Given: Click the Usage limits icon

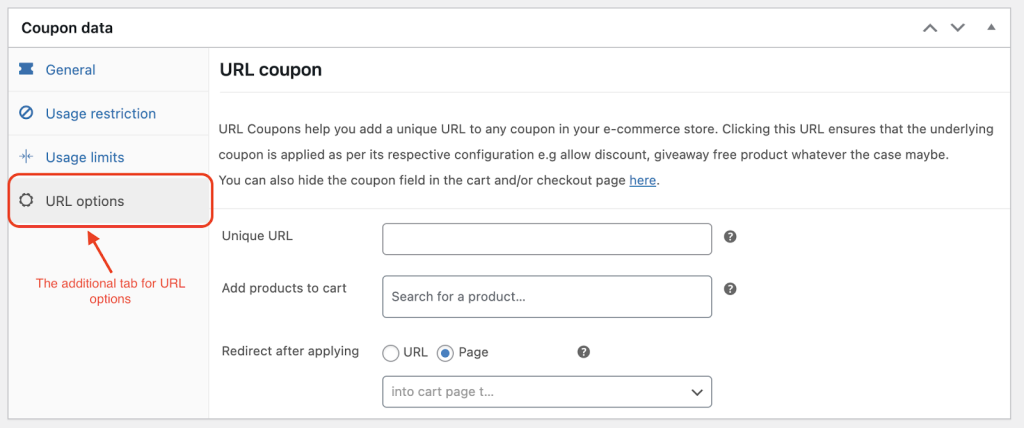Looking at the screenshot, I should point(26,157).
